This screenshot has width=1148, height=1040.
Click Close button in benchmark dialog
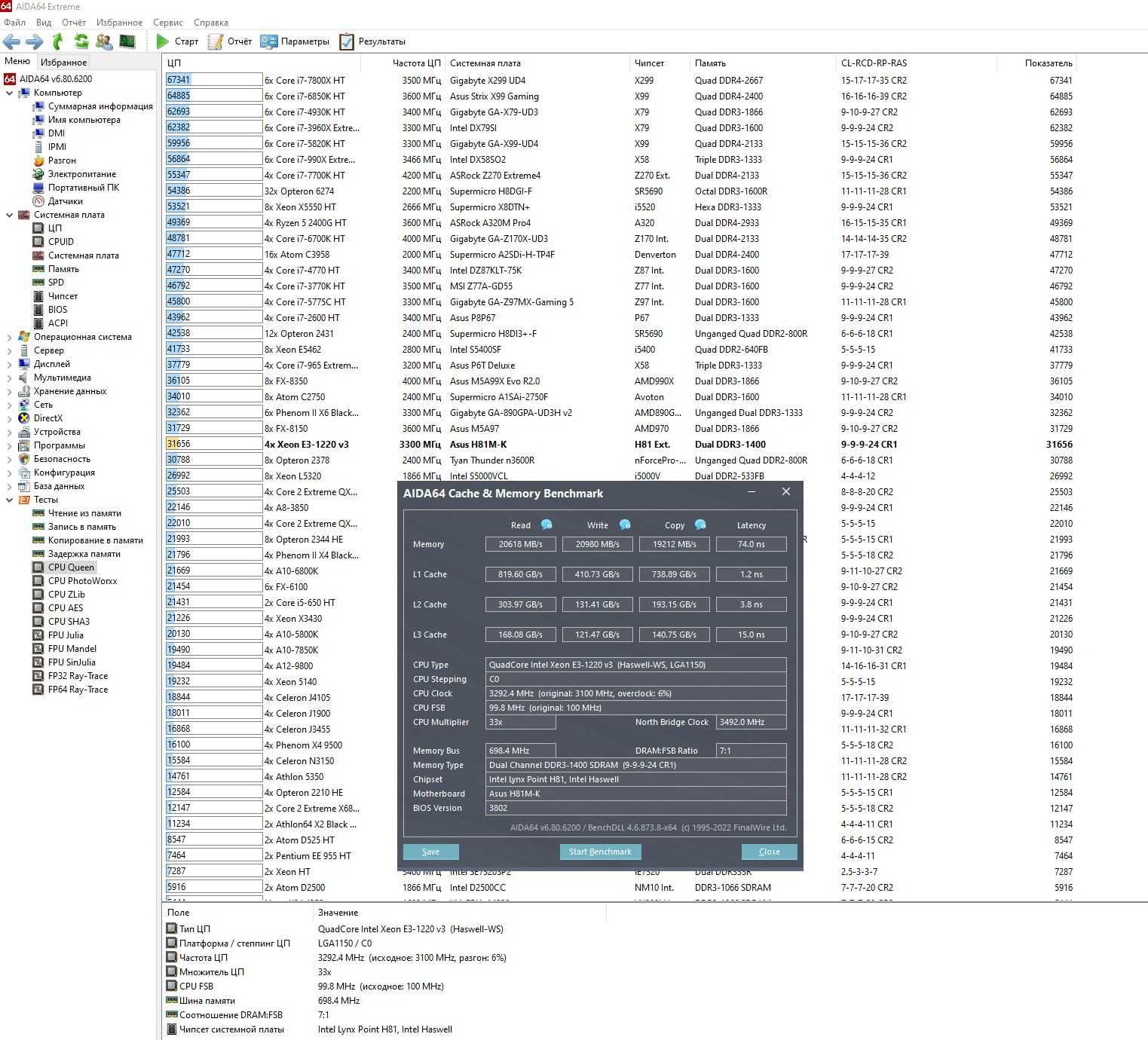click(x=769, y=852)
